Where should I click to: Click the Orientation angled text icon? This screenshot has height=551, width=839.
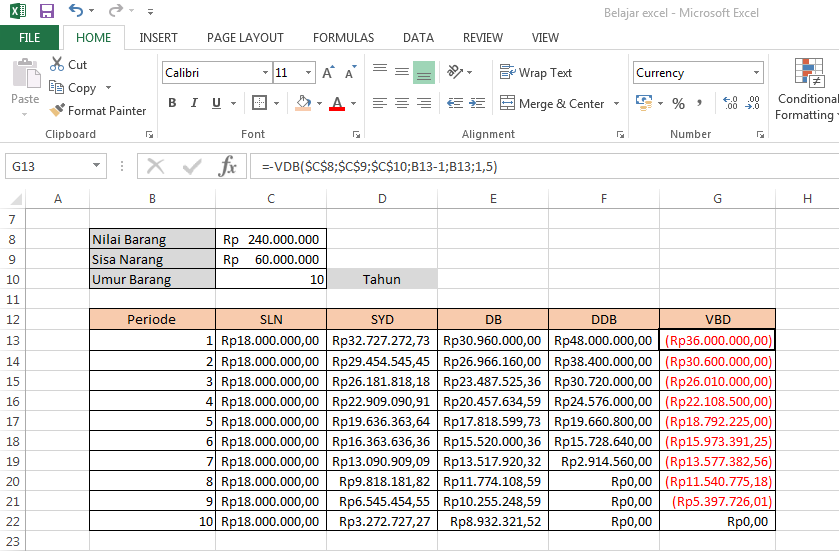(x=455, y=72)
